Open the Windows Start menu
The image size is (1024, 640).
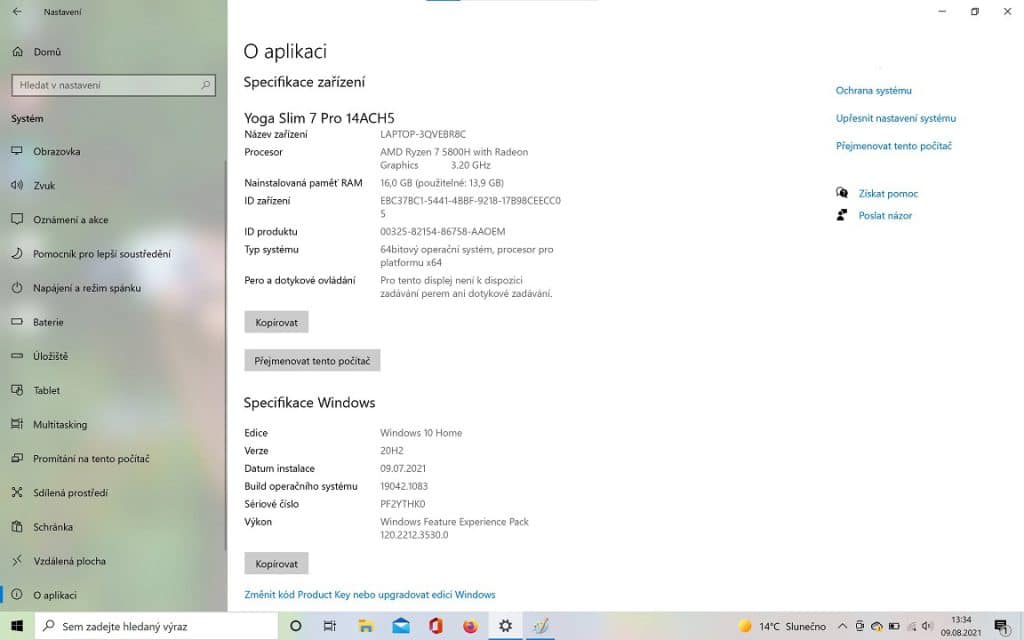[17, 626]
